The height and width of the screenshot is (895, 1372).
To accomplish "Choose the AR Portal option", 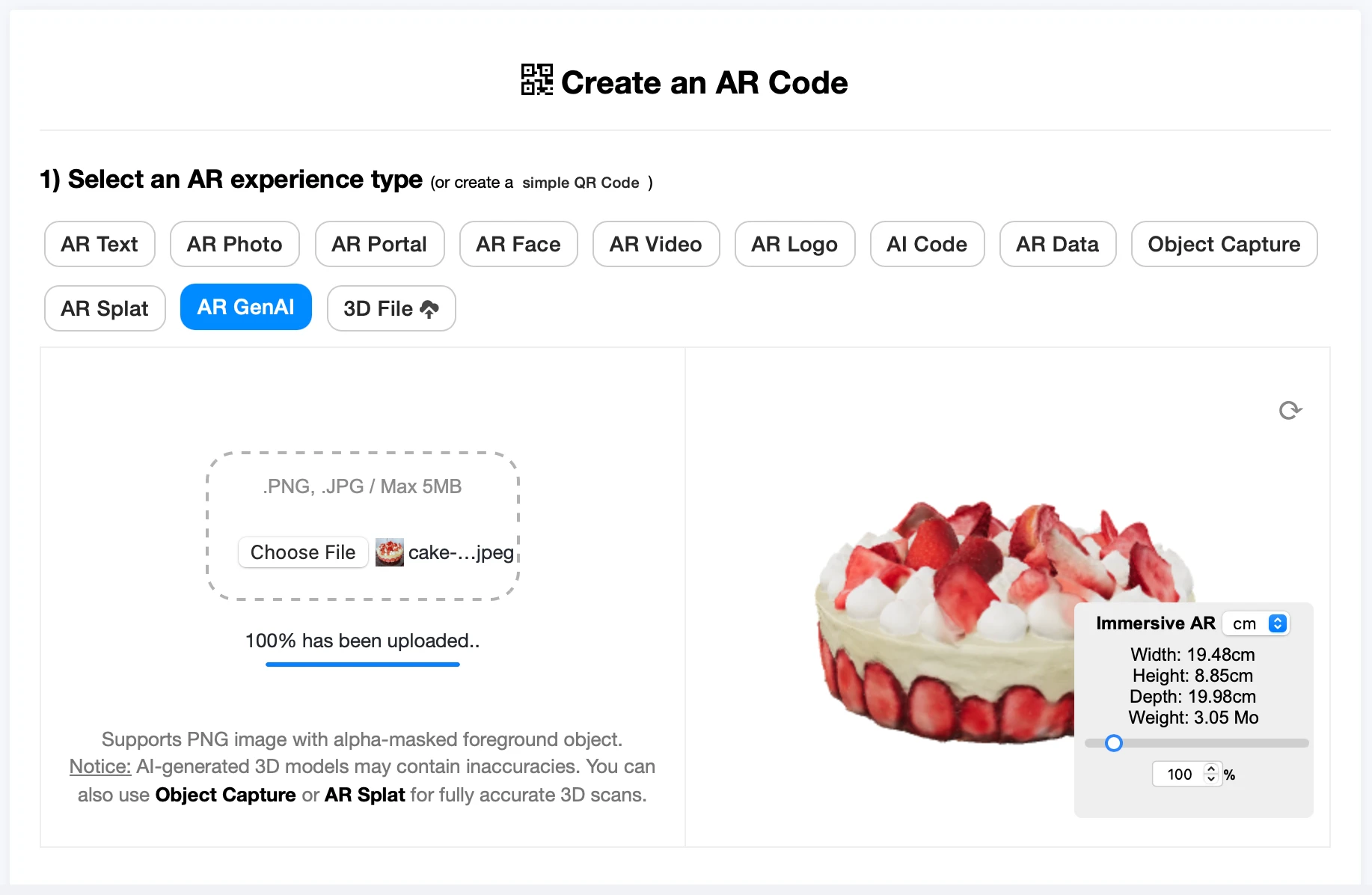I will coord(379,244).
